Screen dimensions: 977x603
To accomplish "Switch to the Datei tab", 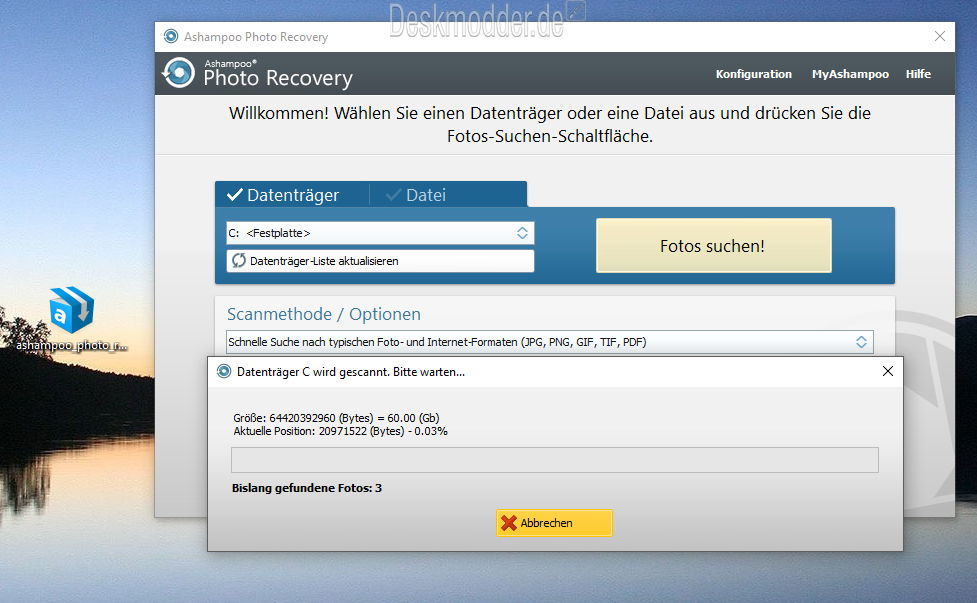I will 448,194.
